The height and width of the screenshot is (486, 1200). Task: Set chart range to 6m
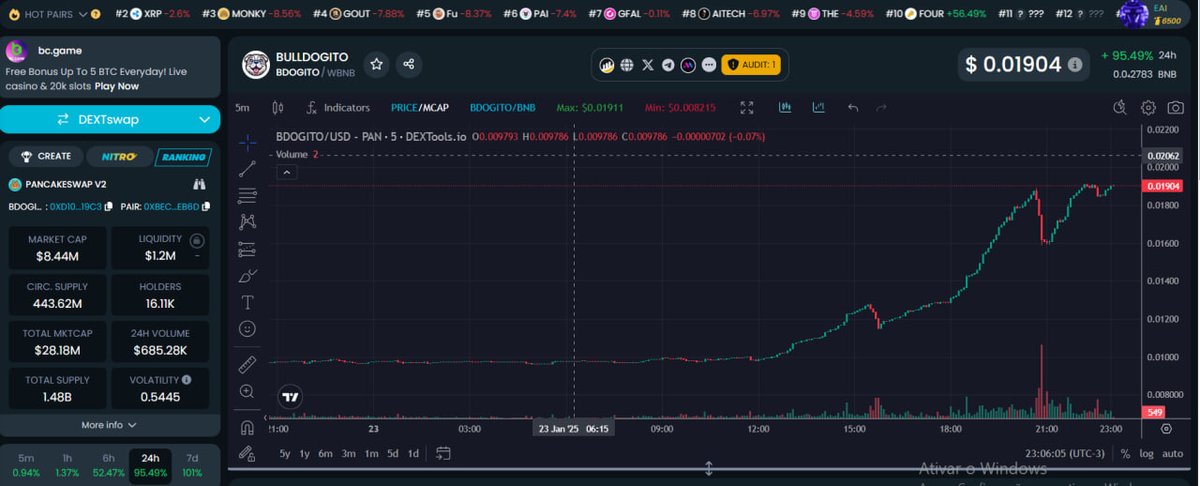click(325, 453)
